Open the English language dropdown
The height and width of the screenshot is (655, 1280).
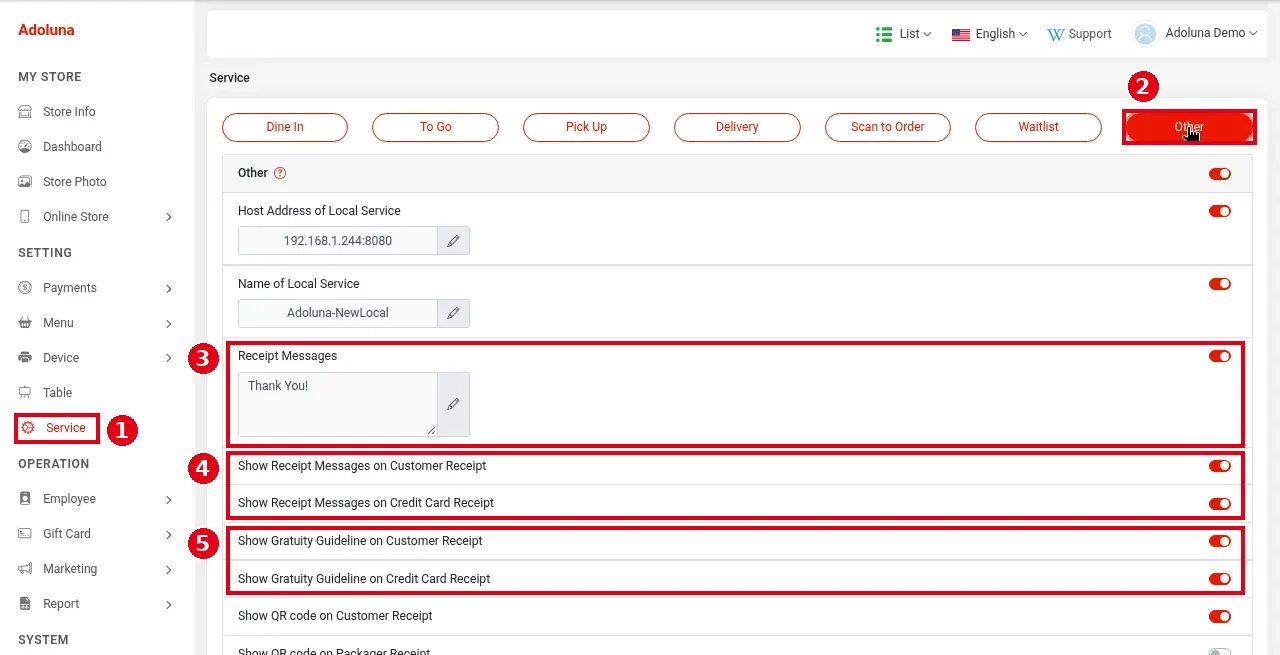(x=990, y=34)
